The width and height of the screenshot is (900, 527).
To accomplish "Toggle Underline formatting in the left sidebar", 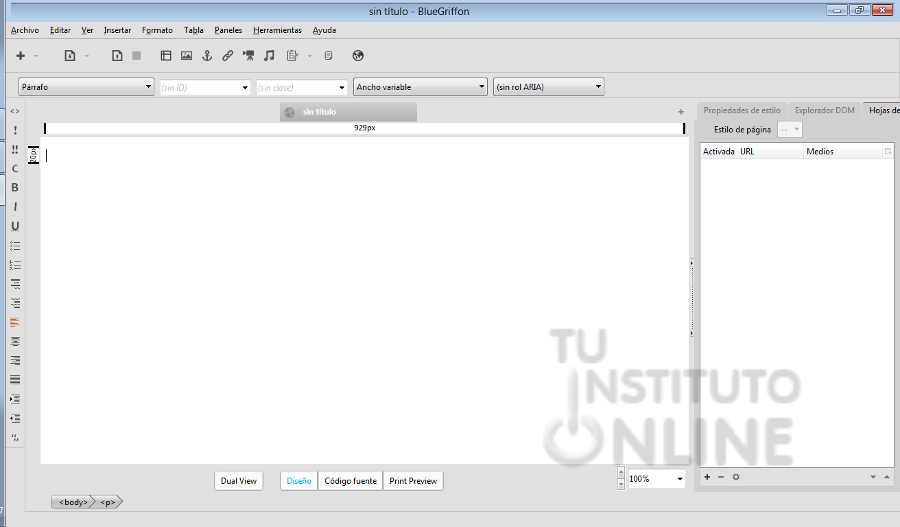I will 15,226.
